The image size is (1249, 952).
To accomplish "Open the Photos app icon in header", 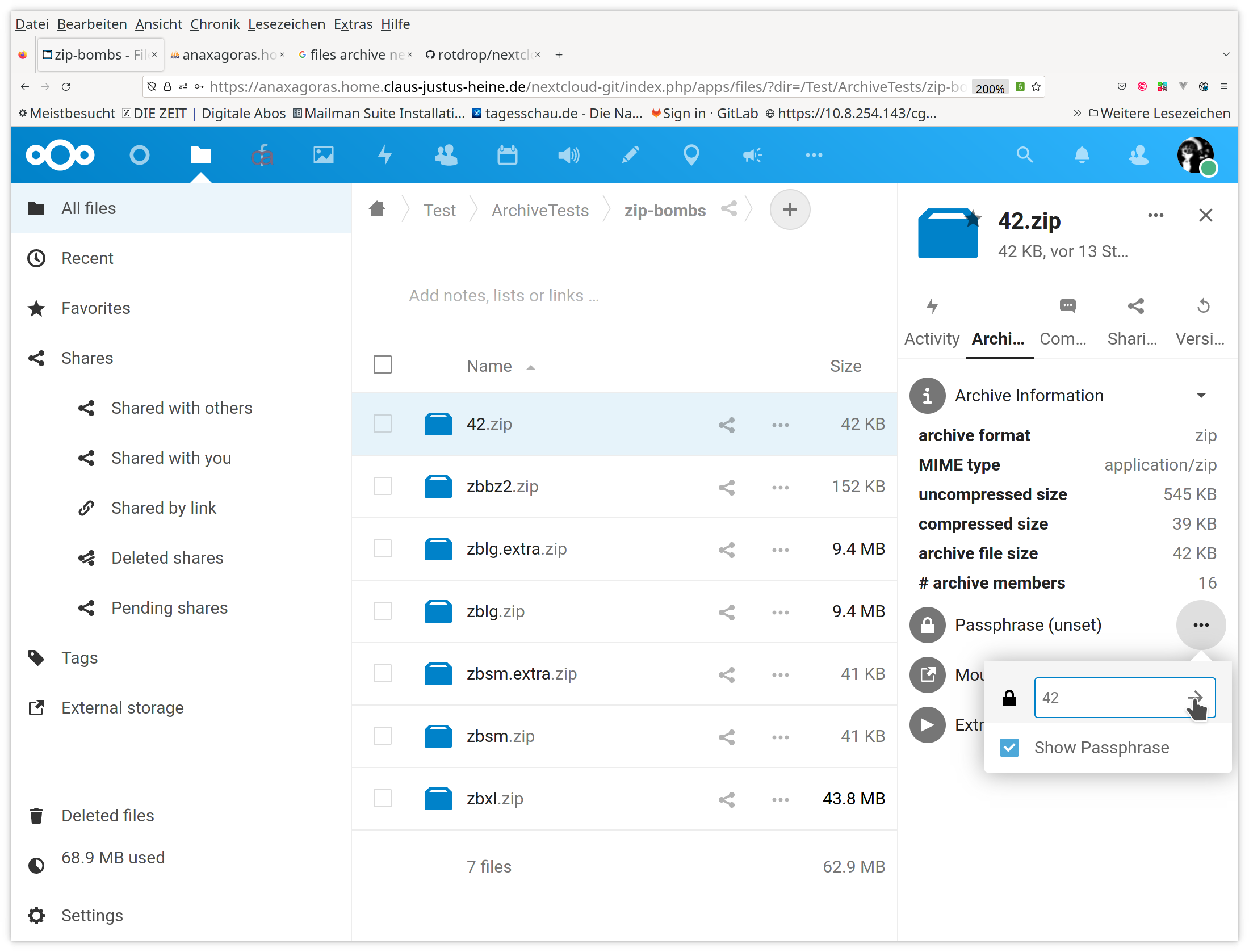I will 324,155.
